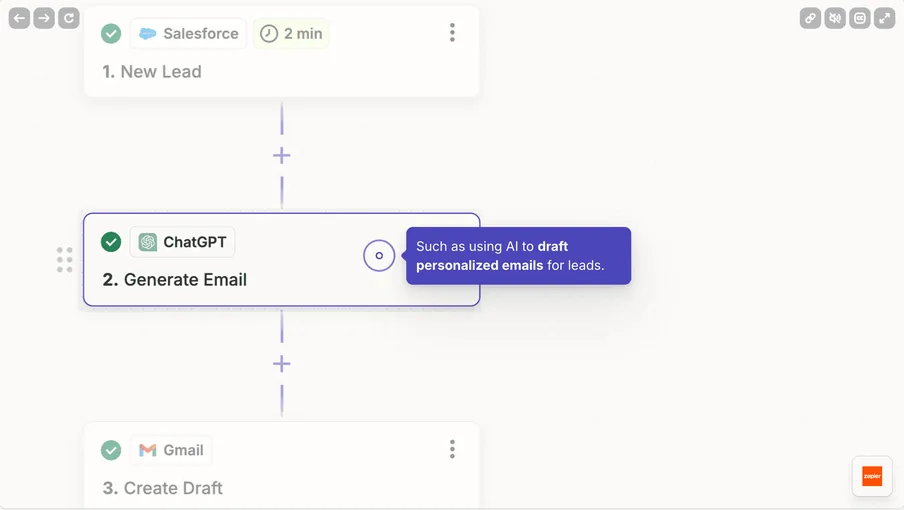Click the Gmail envelope logo
This screenshot has height=510, width=904.
click(x=148, y=450)
